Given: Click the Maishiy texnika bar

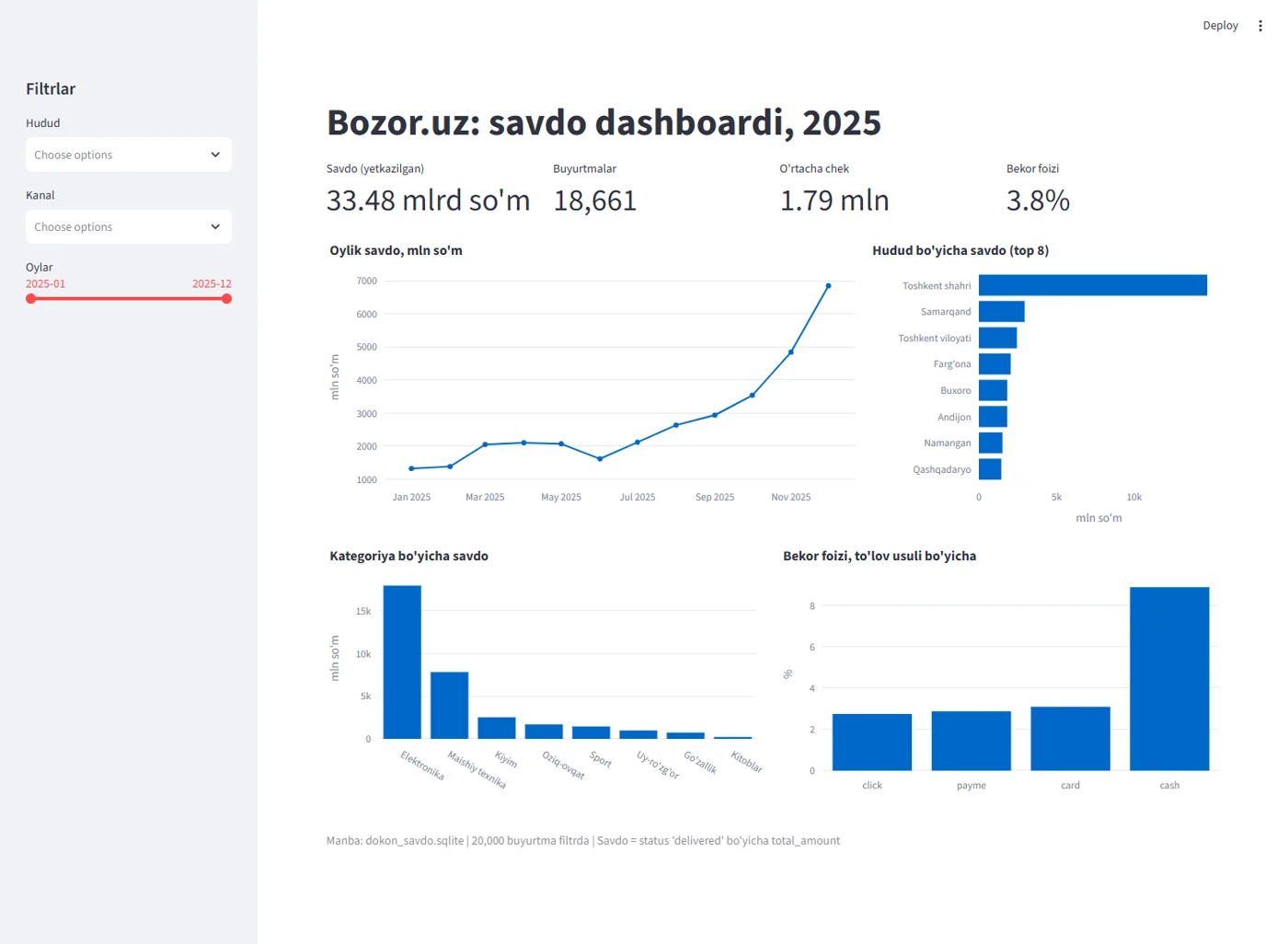Looking at the screenshot, I should click(x=449, y=705).
